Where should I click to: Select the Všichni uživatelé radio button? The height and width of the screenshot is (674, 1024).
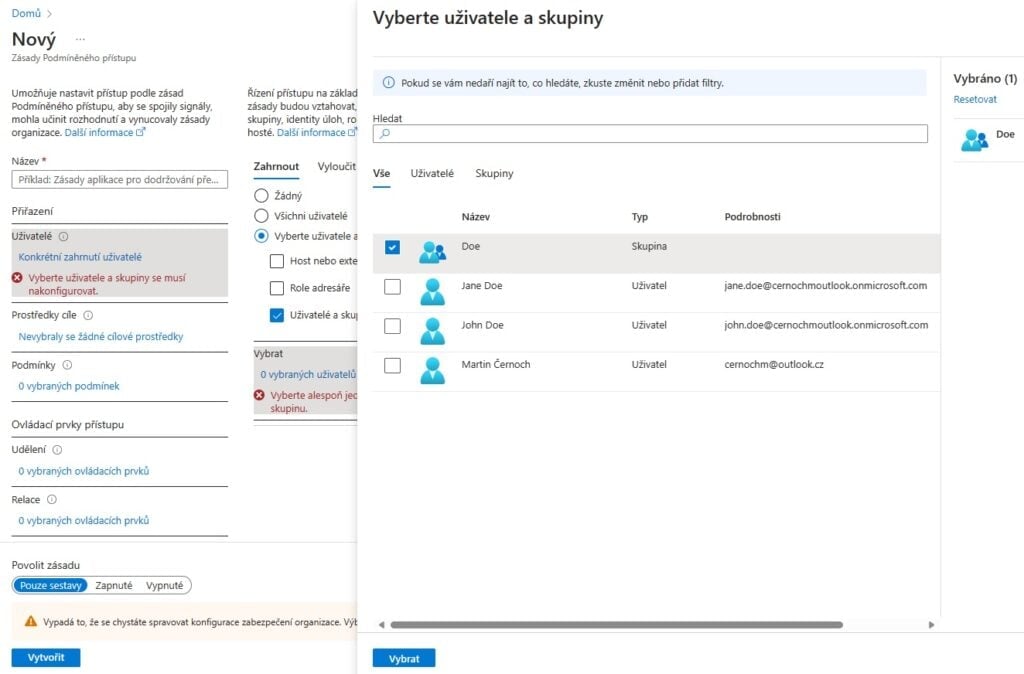point(261,216)
